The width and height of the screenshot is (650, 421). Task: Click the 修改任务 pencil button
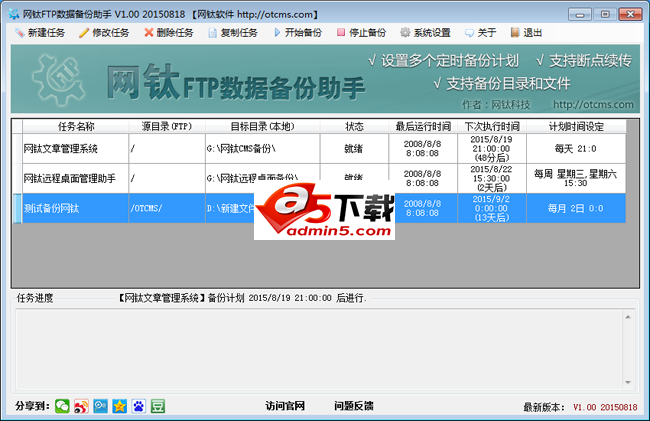click(104, 33)
